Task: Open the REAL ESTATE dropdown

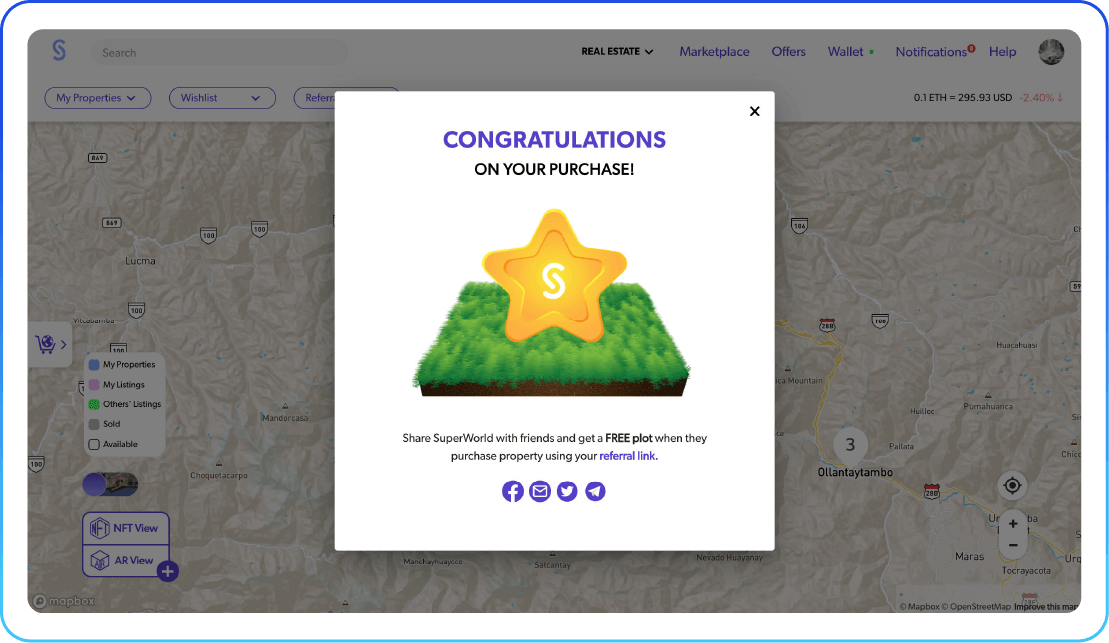Action: coord(617,52)
